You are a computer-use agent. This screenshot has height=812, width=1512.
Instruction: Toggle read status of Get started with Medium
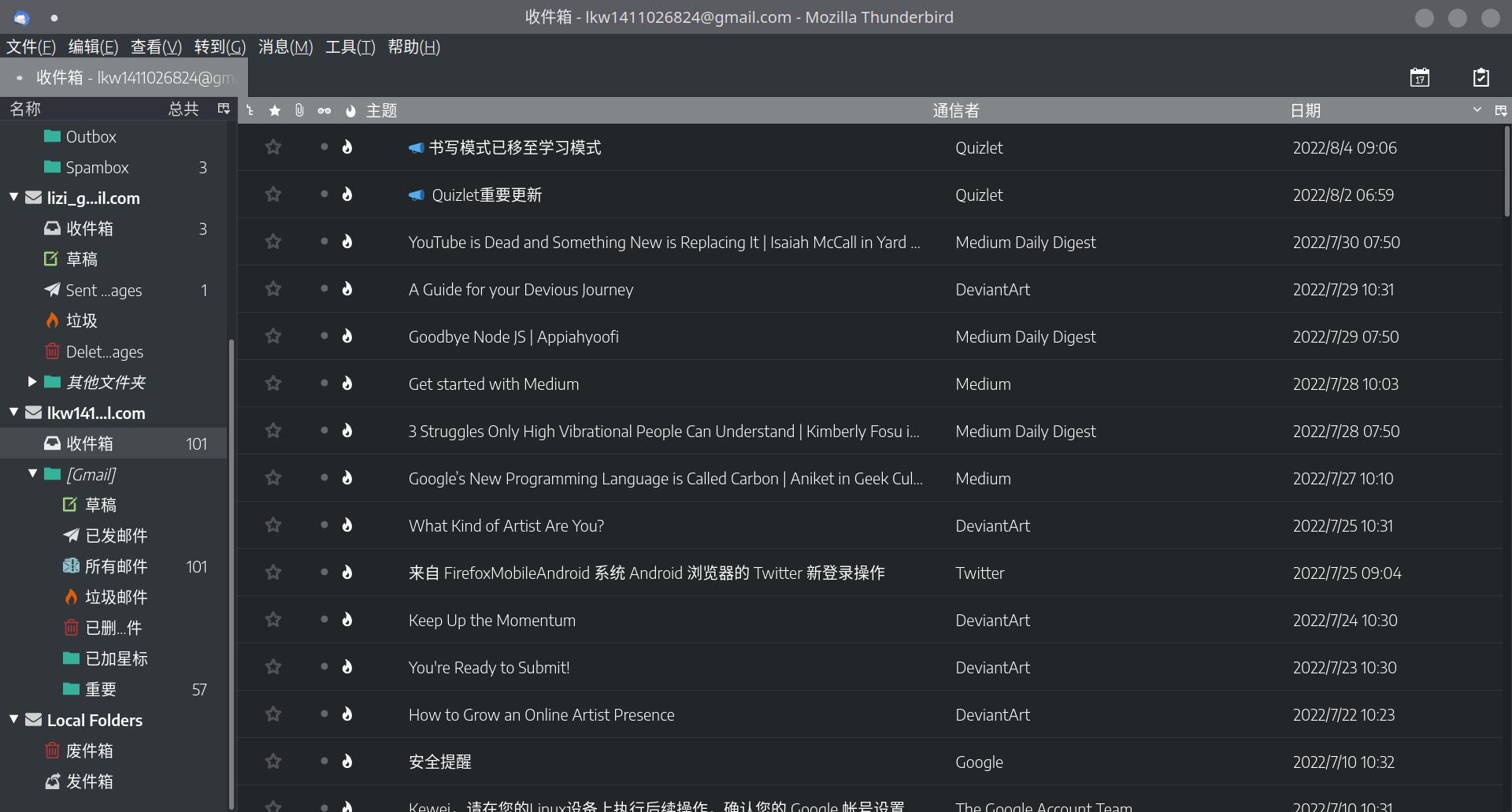click(324, 383)
